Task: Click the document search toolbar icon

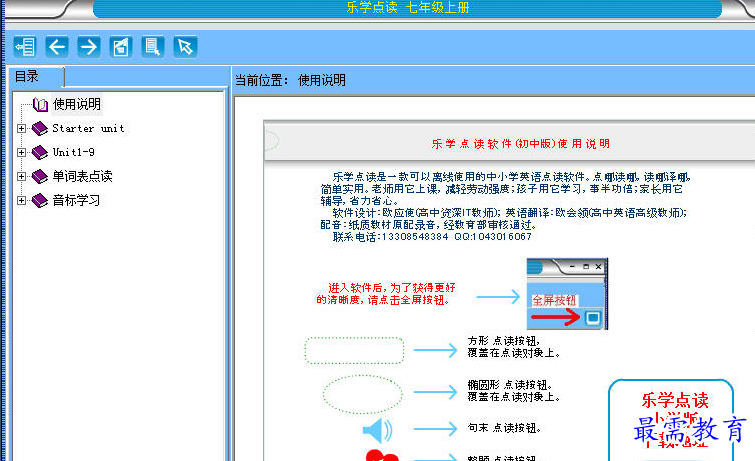Action: pyautogui.click(x=153, y=47)
